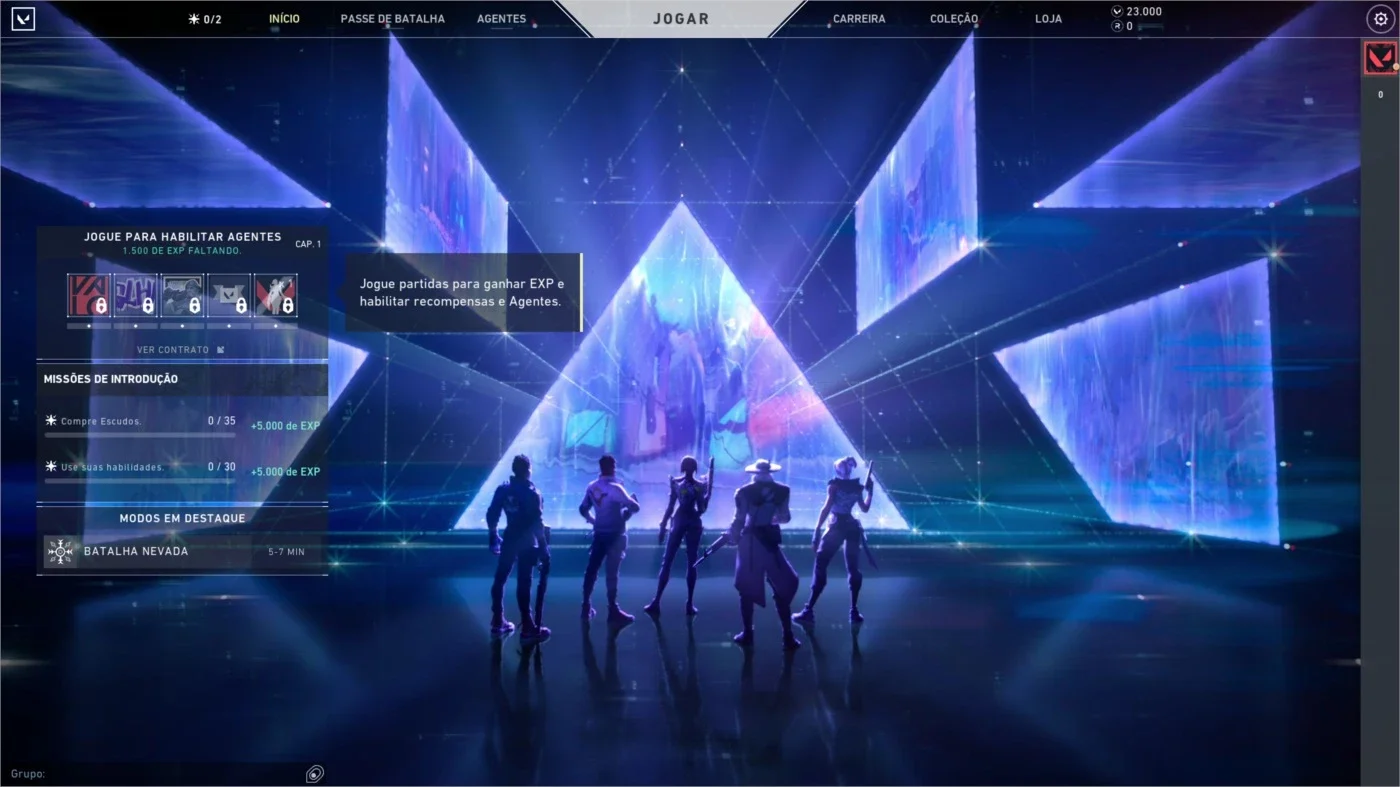Click the arrow icon beside Ver Contrato

(221, 350)
